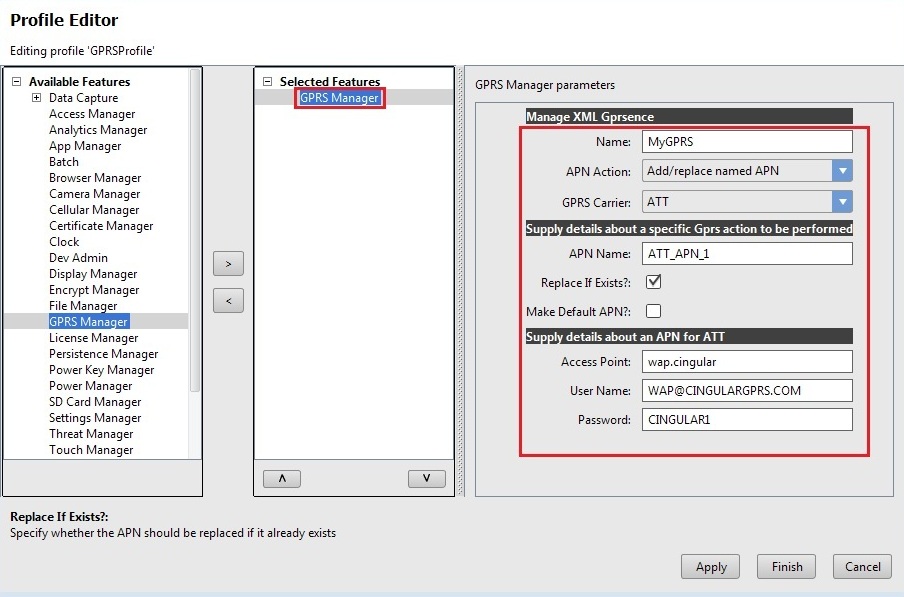Screen dimensions: 904x597
Task: Expand the Data Capture tree node
Action: click(36, 98)
